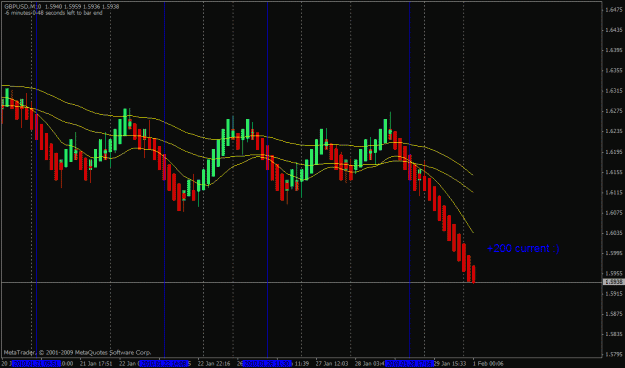Click the last red candle at the chart's right edge
625x368 pixels.
point(474,274)
